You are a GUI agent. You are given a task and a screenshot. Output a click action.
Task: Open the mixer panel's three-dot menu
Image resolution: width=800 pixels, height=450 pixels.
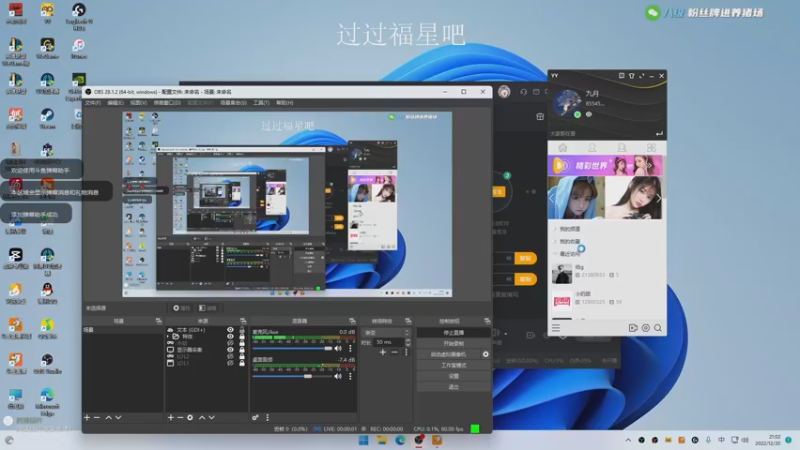click(x=267, y=417)
